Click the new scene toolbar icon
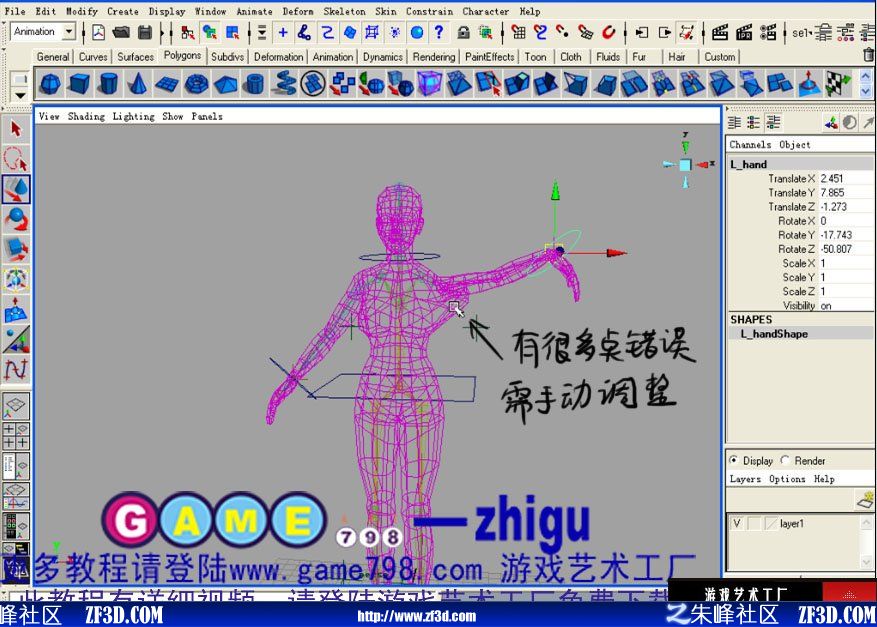 (98, 32)
